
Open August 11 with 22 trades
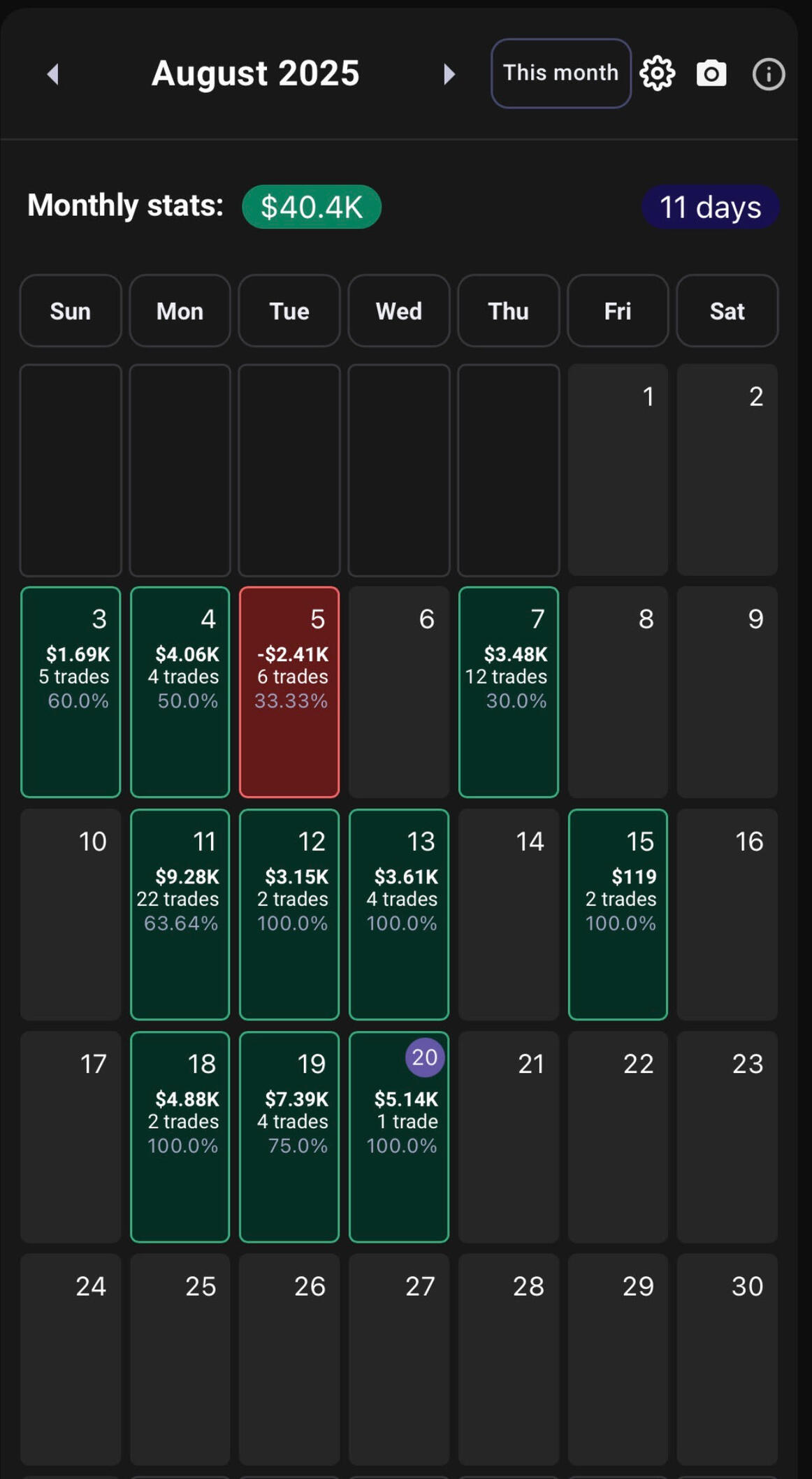click(180, 914)
